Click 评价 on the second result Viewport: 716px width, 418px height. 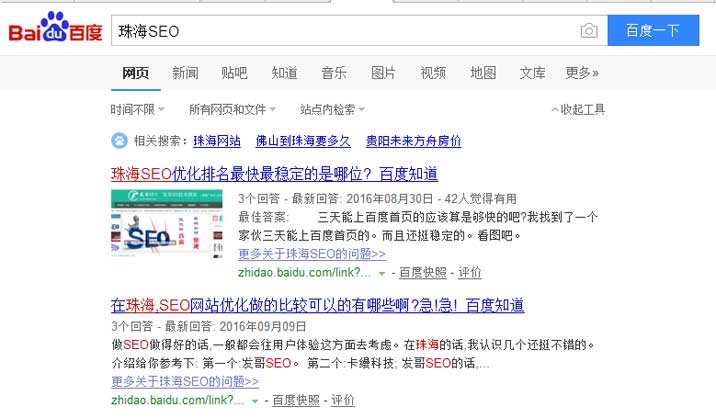tap(342, 400)
